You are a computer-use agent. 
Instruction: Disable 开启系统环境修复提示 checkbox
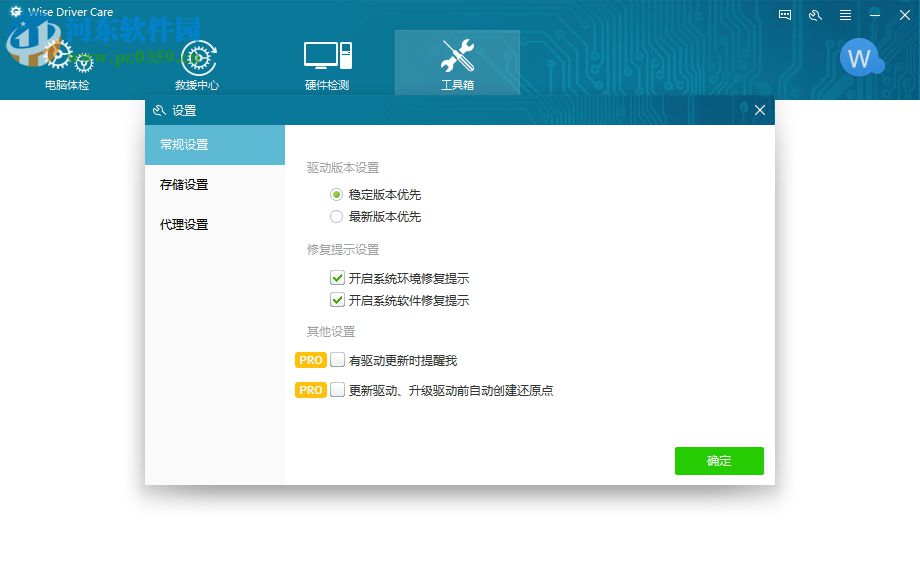click(x=337, y=277)
